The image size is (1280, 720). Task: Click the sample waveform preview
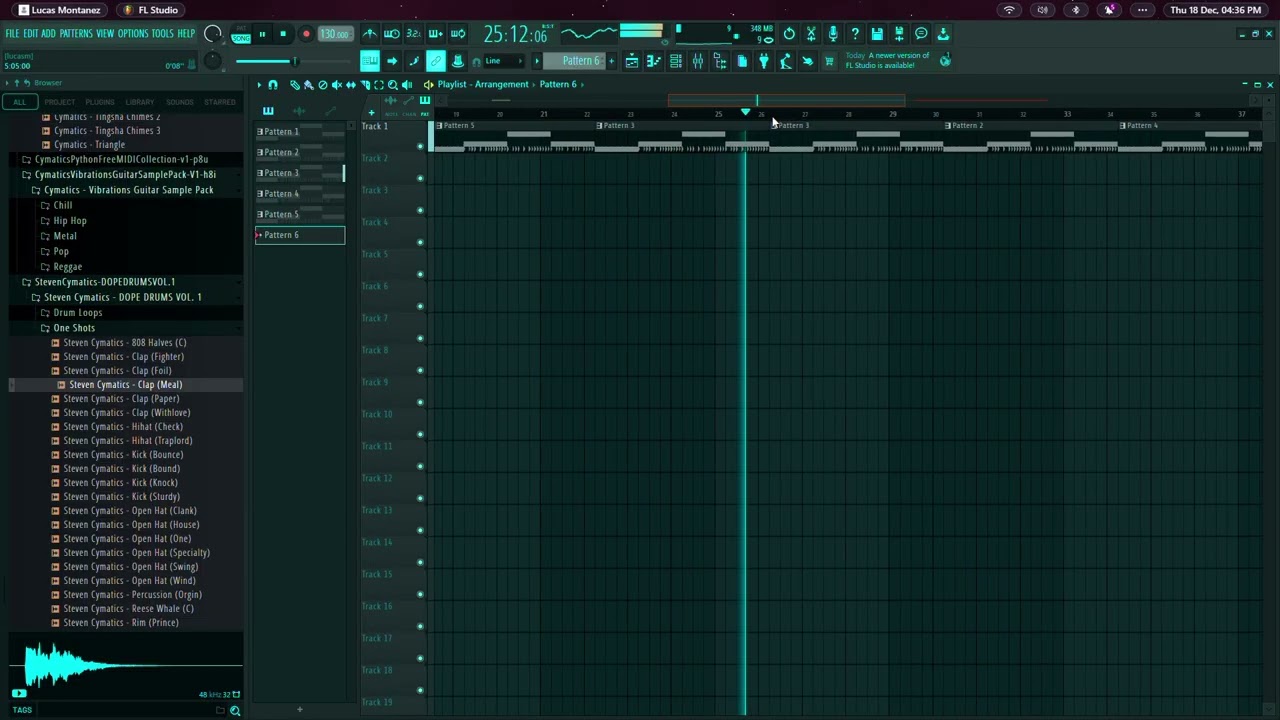click(x=124, y=664)
